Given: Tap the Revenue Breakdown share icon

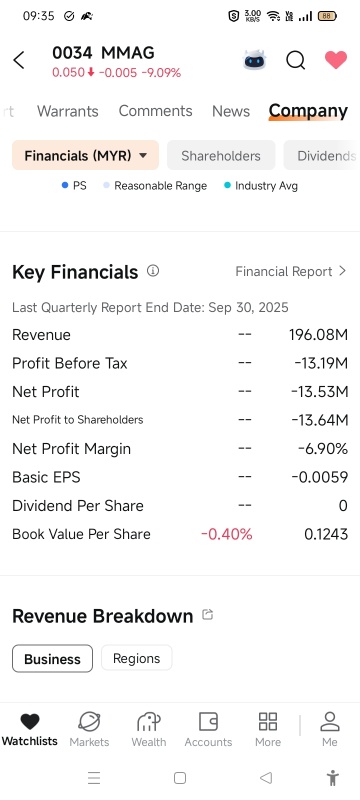Looking at the screenshot, I should [207, 614].
